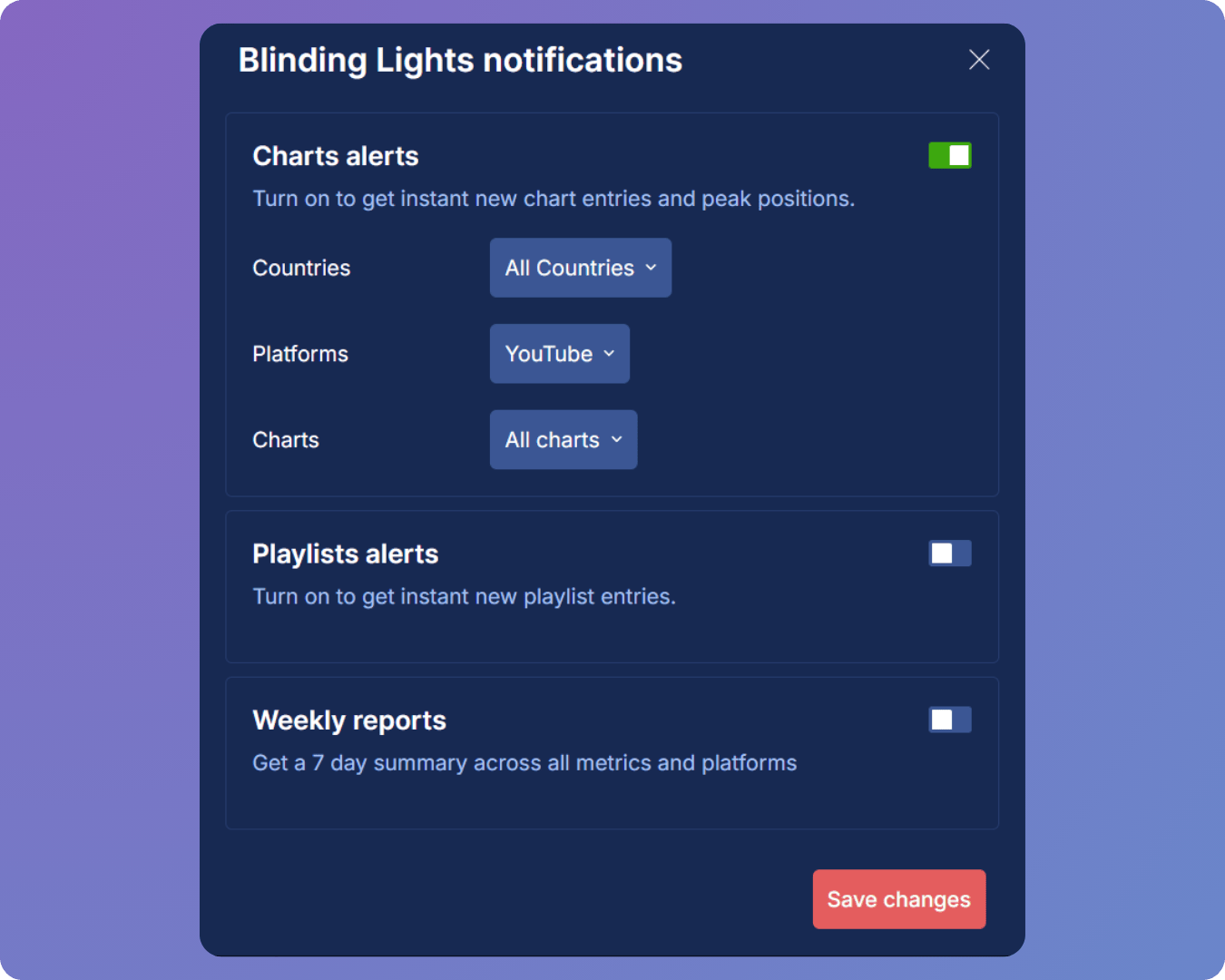The width and height of the screenshot is (1225, 980).
Task: Click the chevron arrow beside YouTube
Action: pos(609,354)
